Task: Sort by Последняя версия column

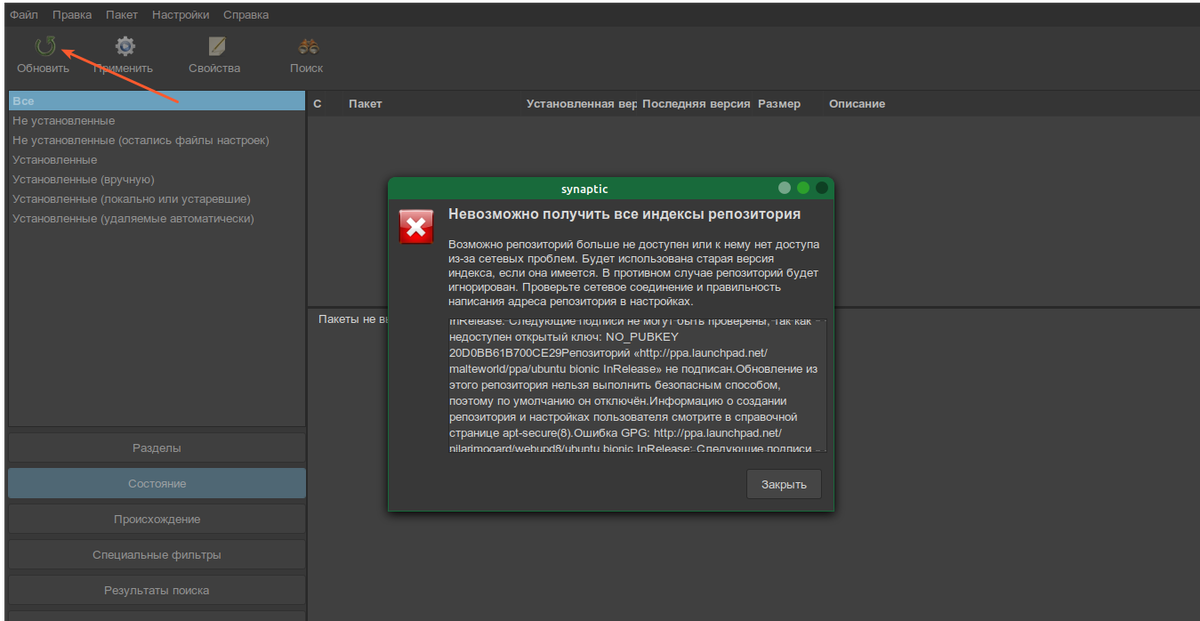Action: [696, 104]
